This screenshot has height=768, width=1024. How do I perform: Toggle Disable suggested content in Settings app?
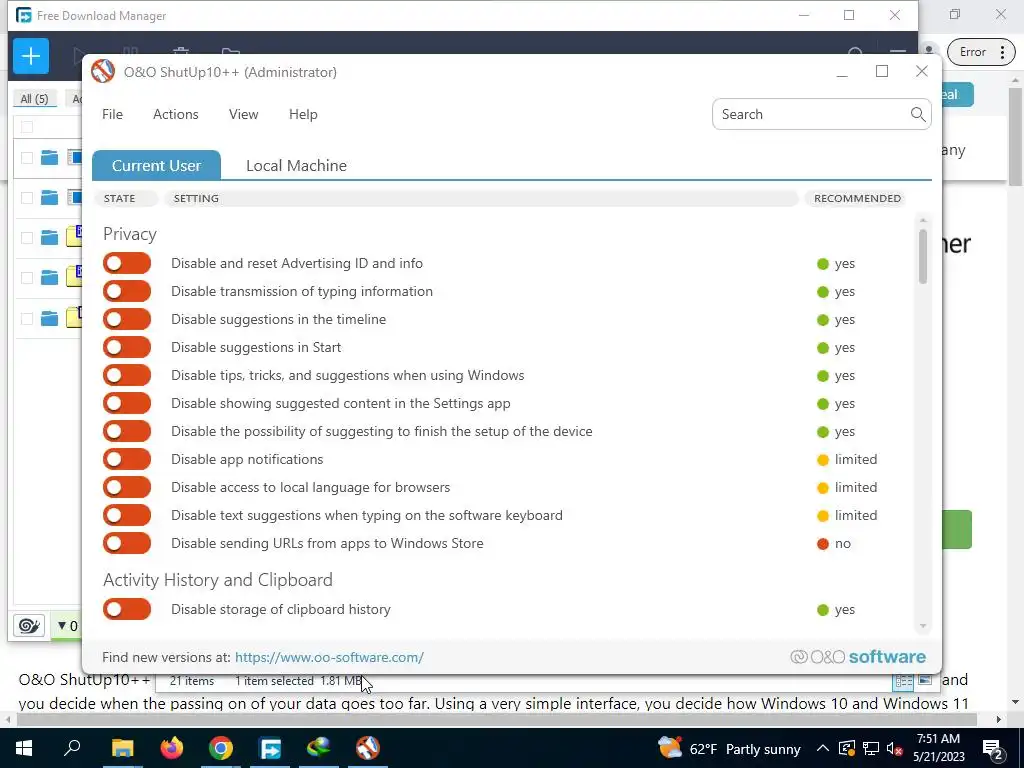pos(127,403)
